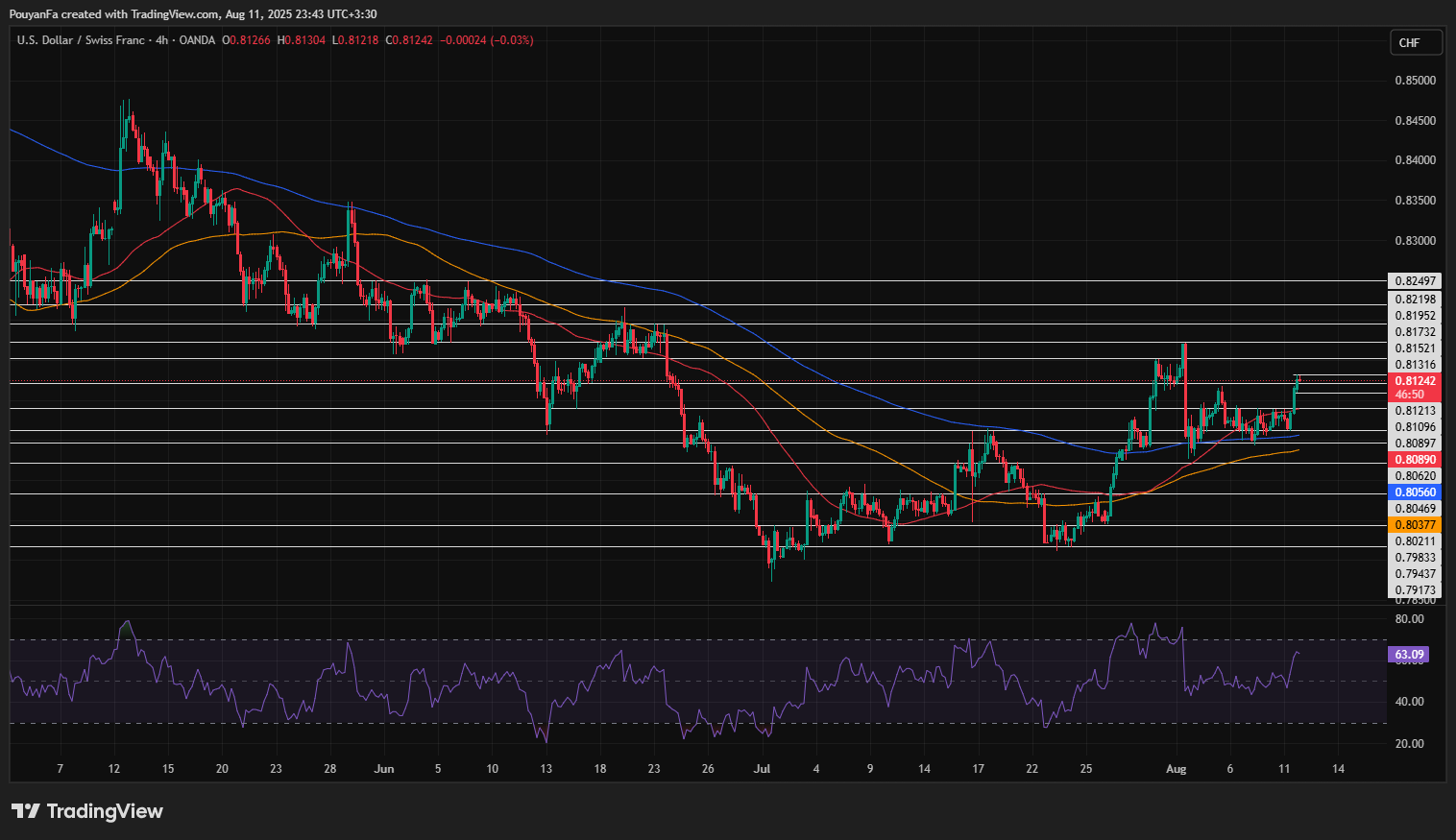Click the horizontal line price label 0.81952
The height and width of the screenshot is (840, 1456).
1415,316
